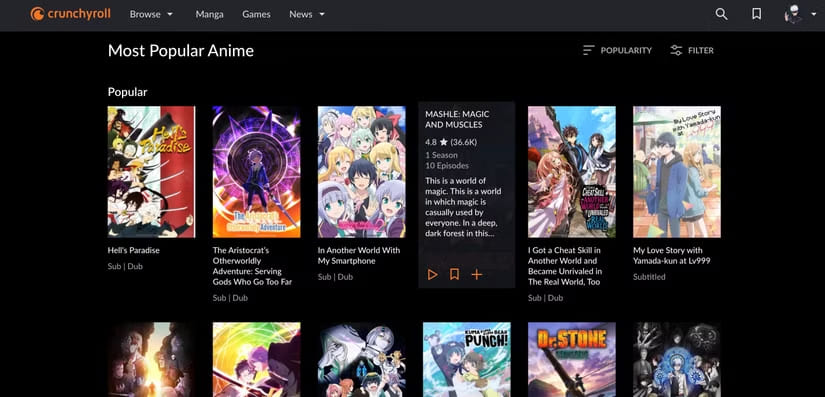Go to the Manga section
Screen dimensions: 825x397
209,15
